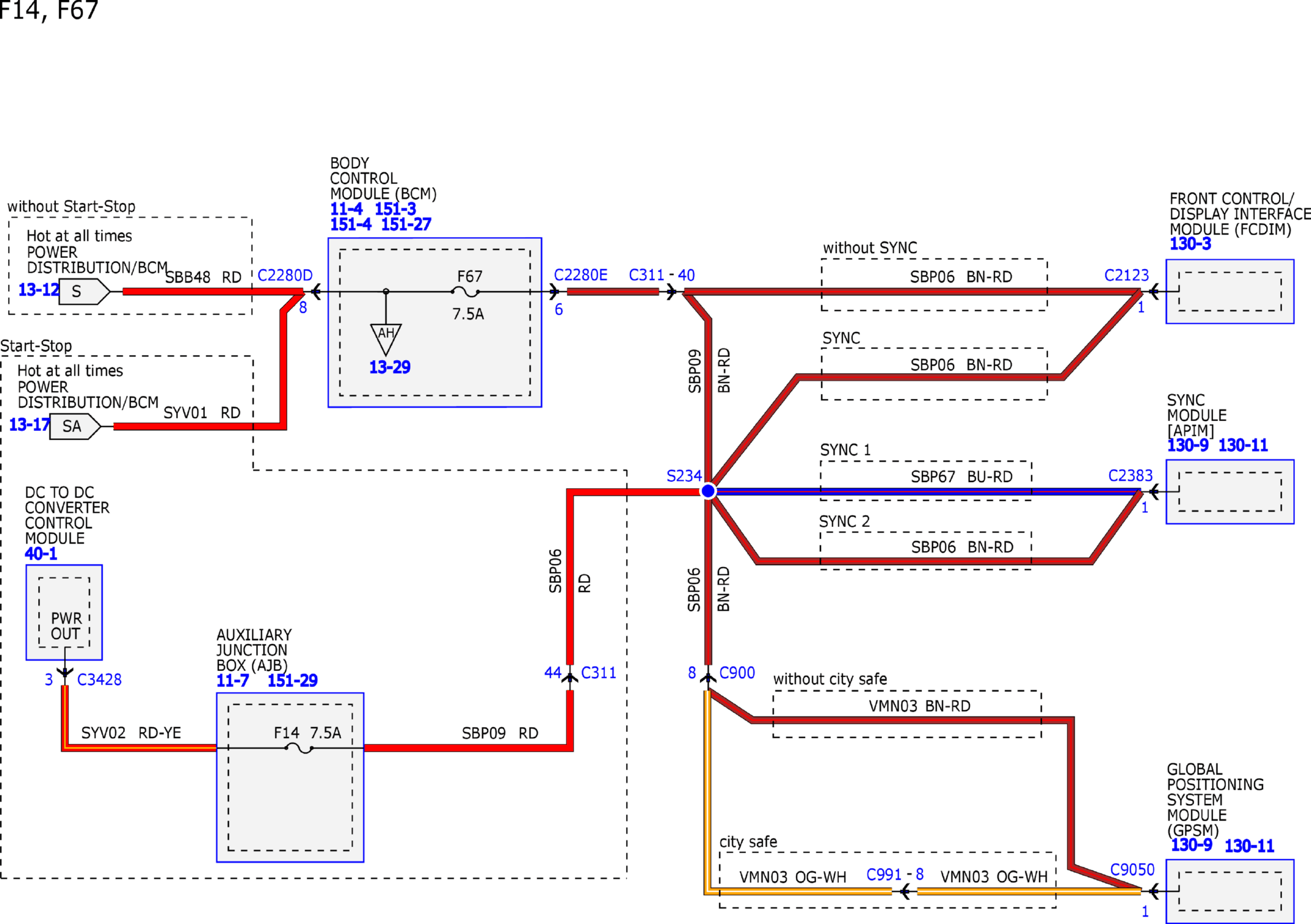Open page reference 151-3 under BCM
Screen dimensions: 1311x924
[x=396, y=209]
